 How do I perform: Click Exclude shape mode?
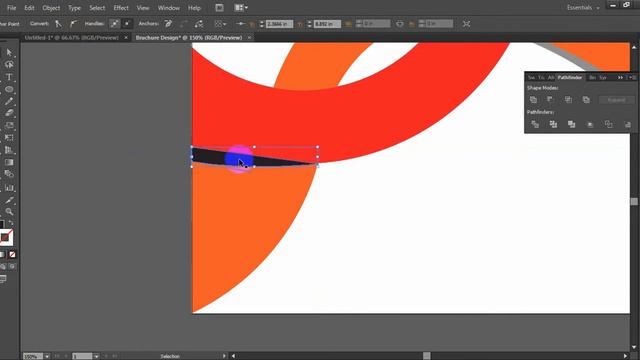[586, 100]
